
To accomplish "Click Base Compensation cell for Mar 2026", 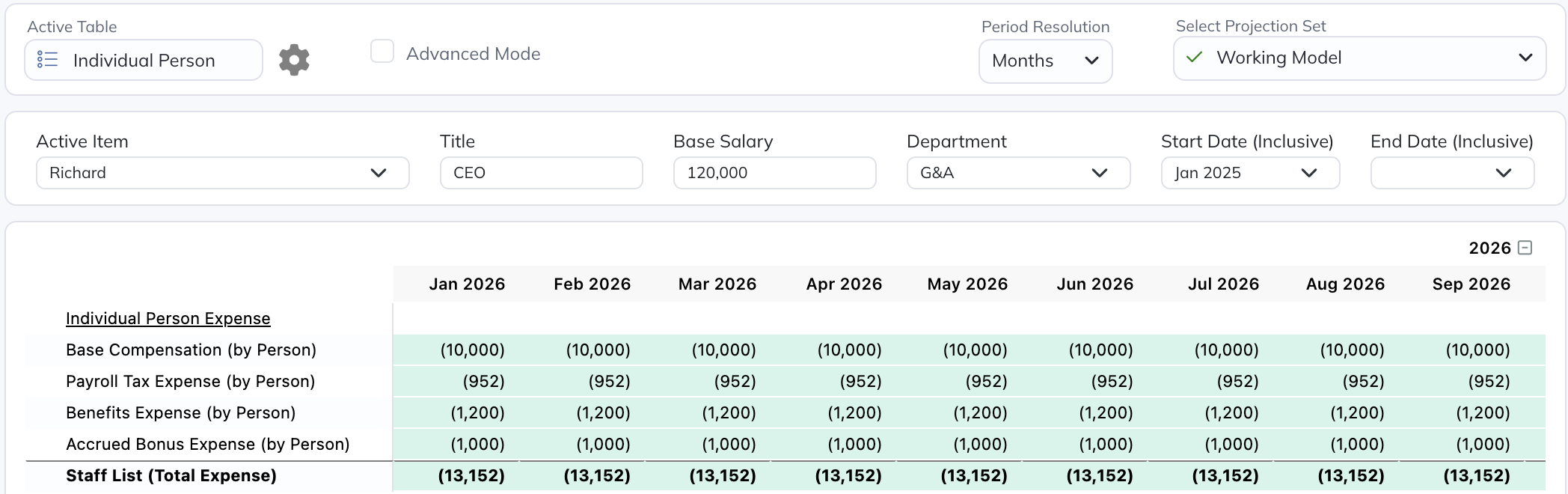I will [x=723, y=350].
